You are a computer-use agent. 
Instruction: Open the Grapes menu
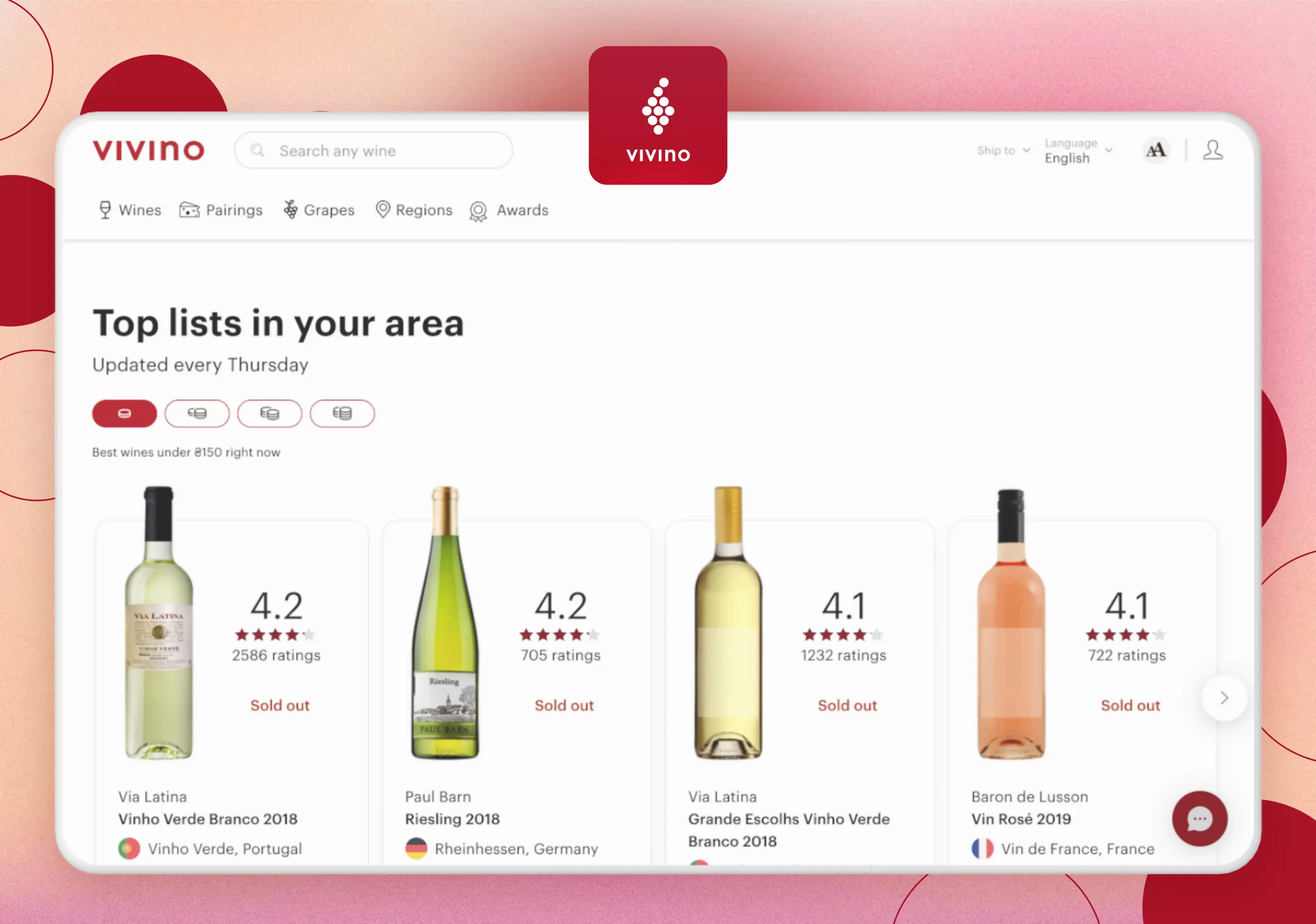(x=319, y=210)
